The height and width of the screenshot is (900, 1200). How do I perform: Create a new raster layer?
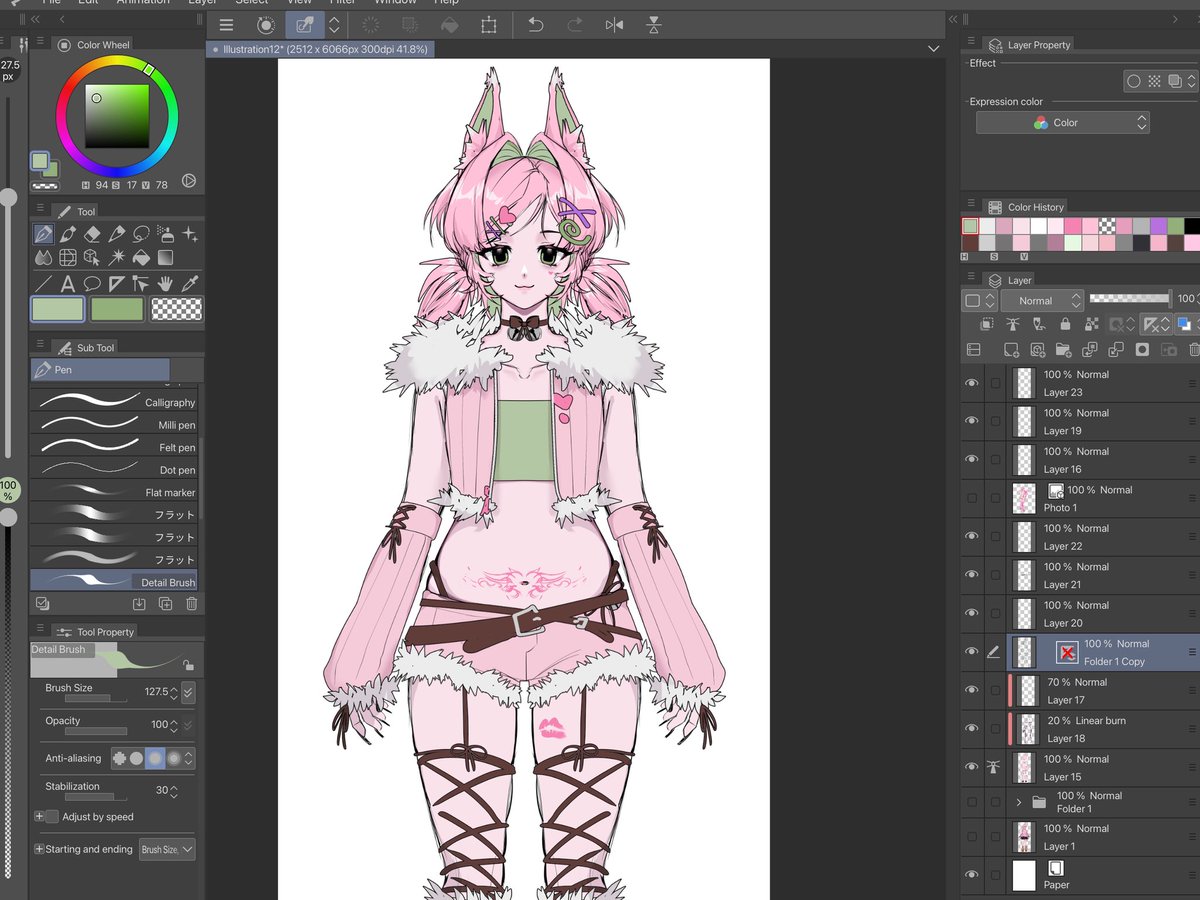point(1011,349)
